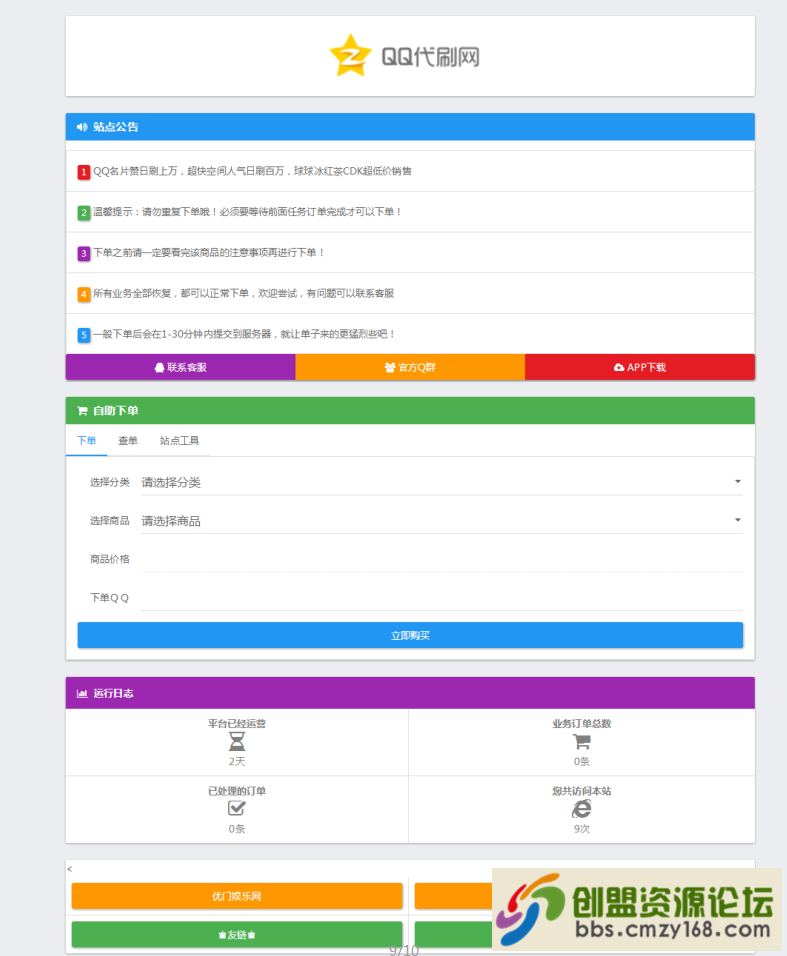Click the cart icon under 业务订单总数

[582, 742]
